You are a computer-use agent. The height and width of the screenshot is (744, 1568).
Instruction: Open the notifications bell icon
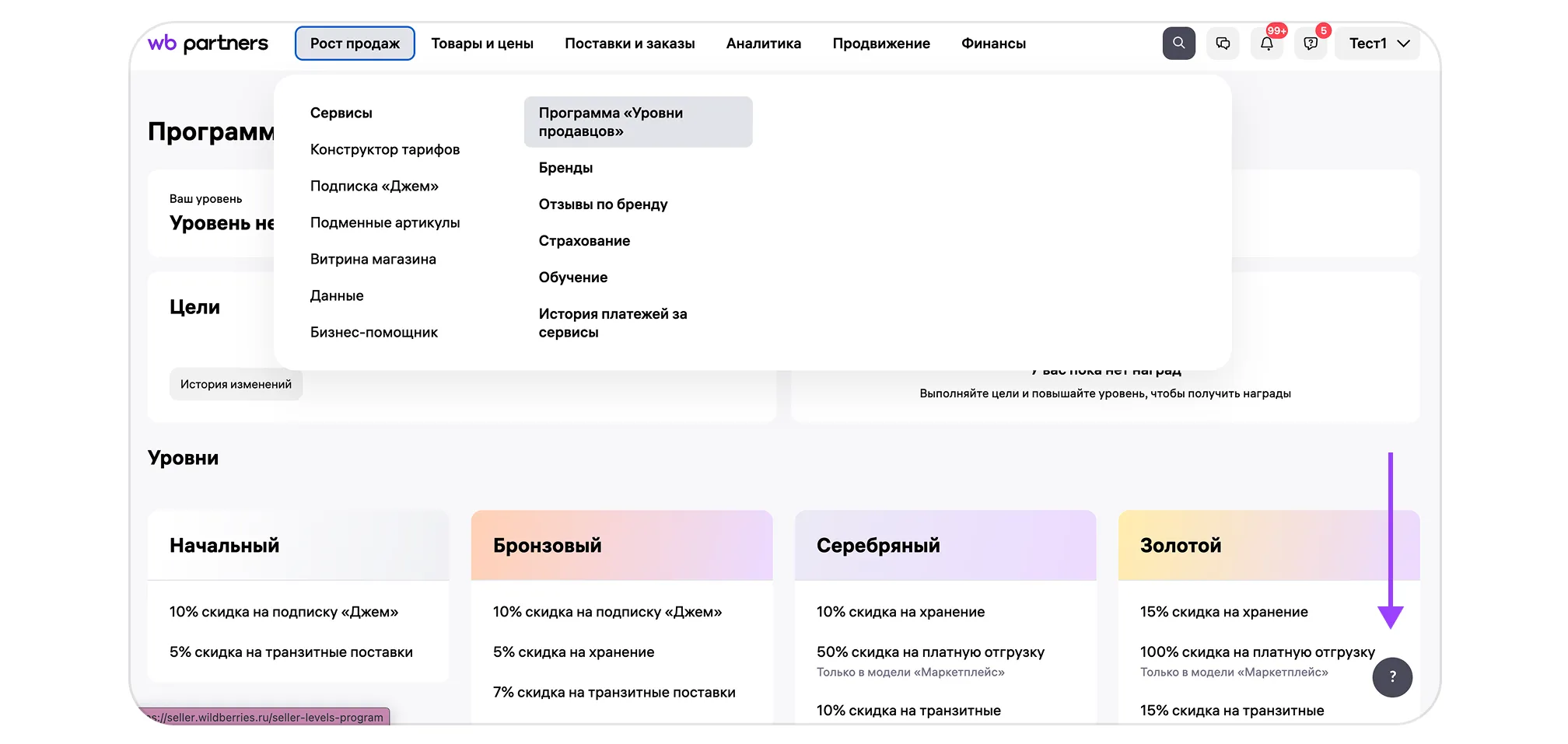coord(1266,44)
